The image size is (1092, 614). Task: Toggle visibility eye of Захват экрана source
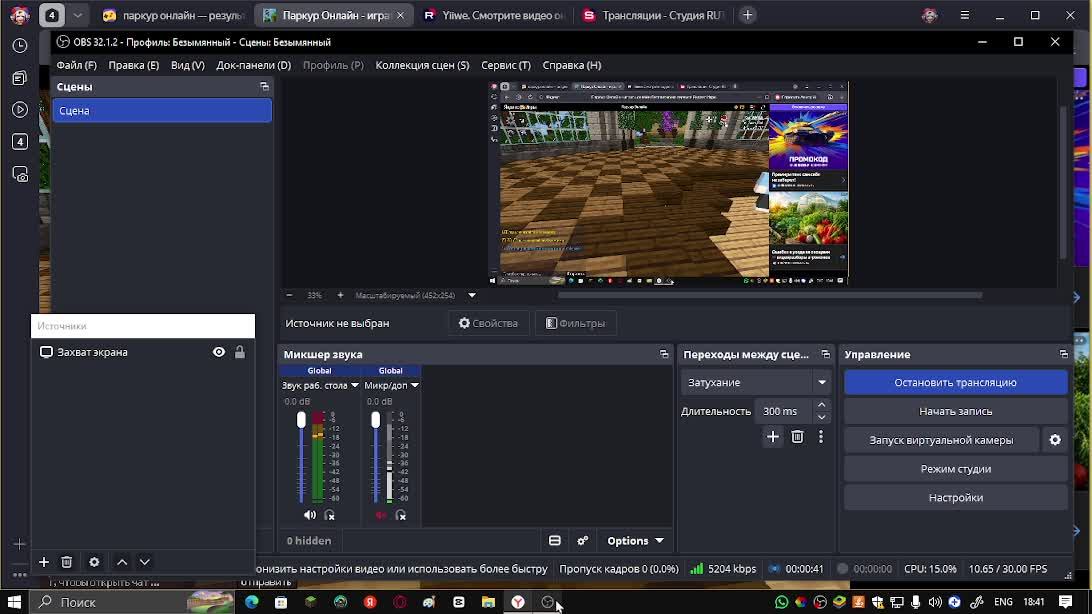click(219, 352)
